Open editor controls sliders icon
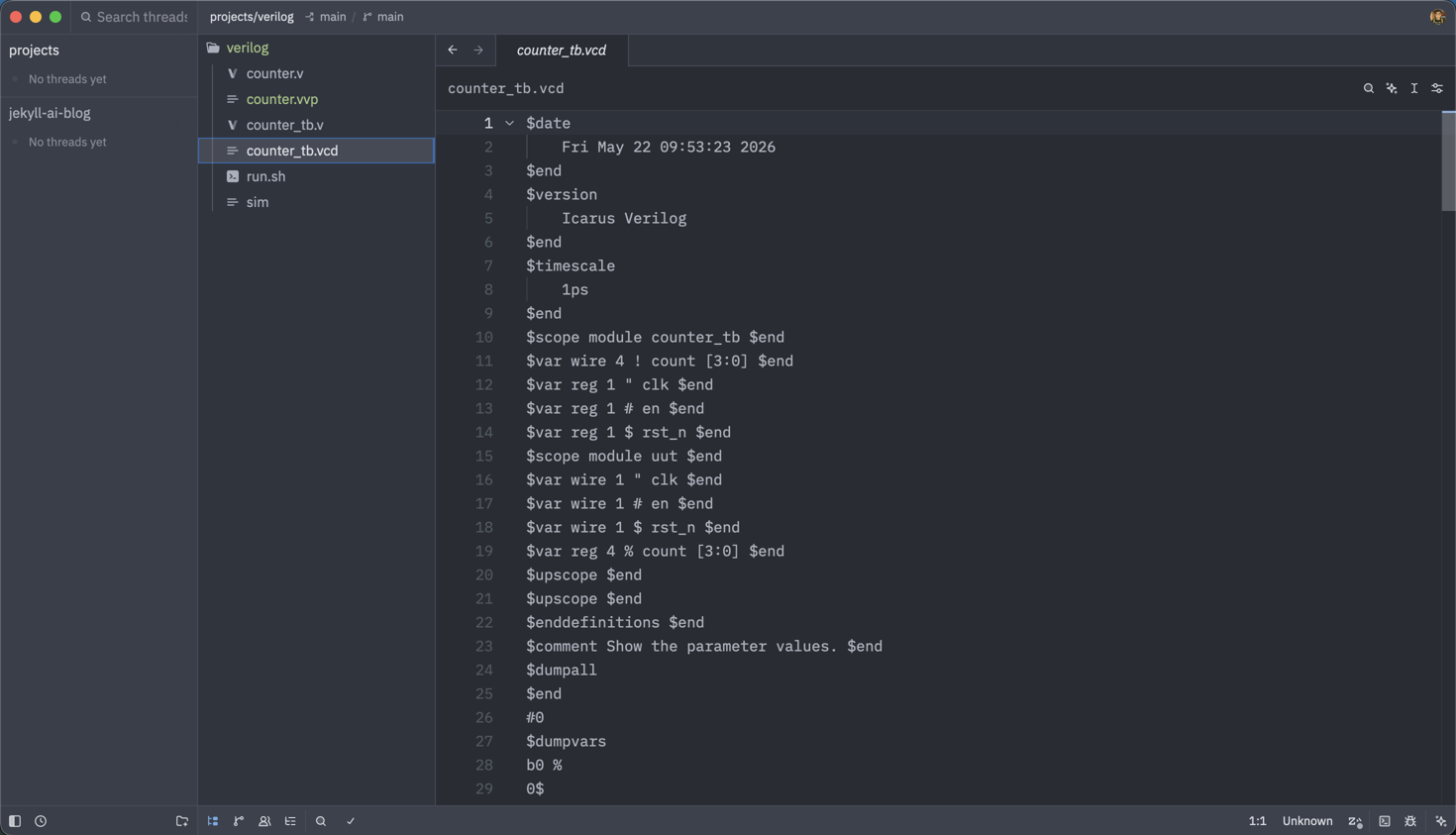This screenshot has width=1456, height=835. pos(1437,88)
